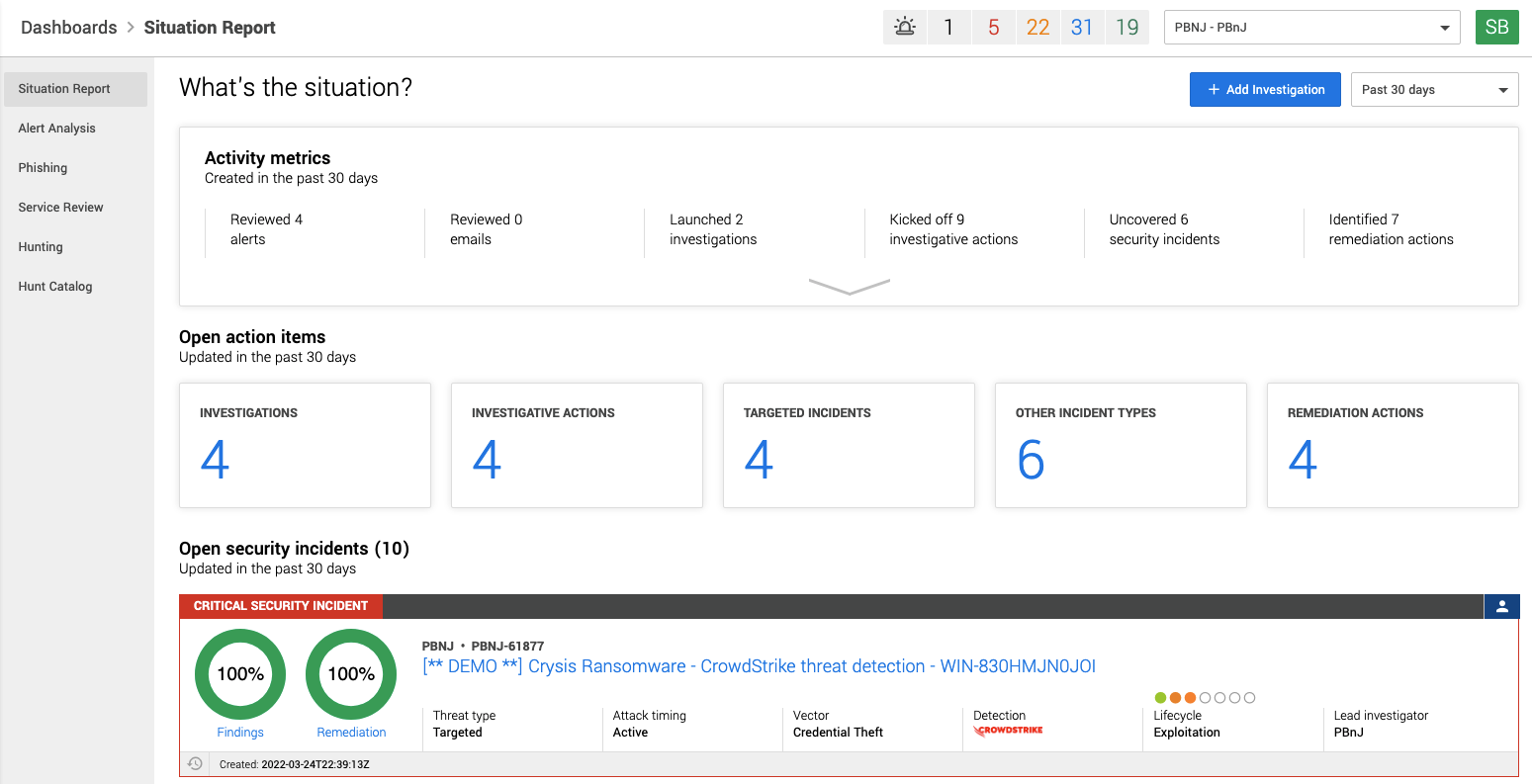Click the Findings link under progress ring

(240, 733)
